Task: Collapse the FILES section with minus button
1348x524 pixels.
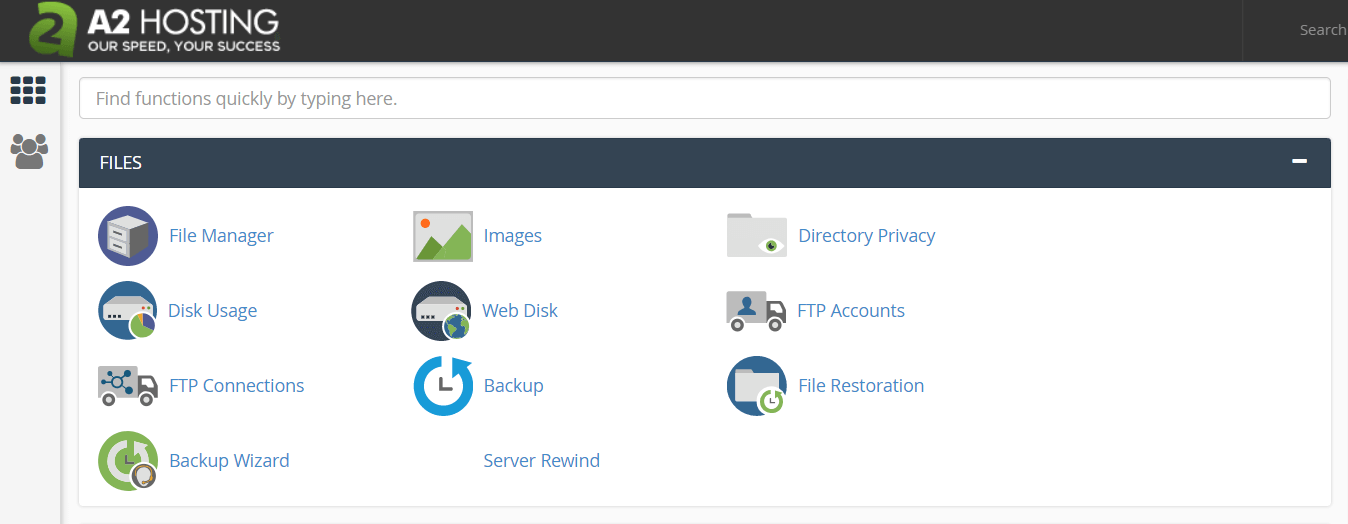Action: pos(1299,161)
